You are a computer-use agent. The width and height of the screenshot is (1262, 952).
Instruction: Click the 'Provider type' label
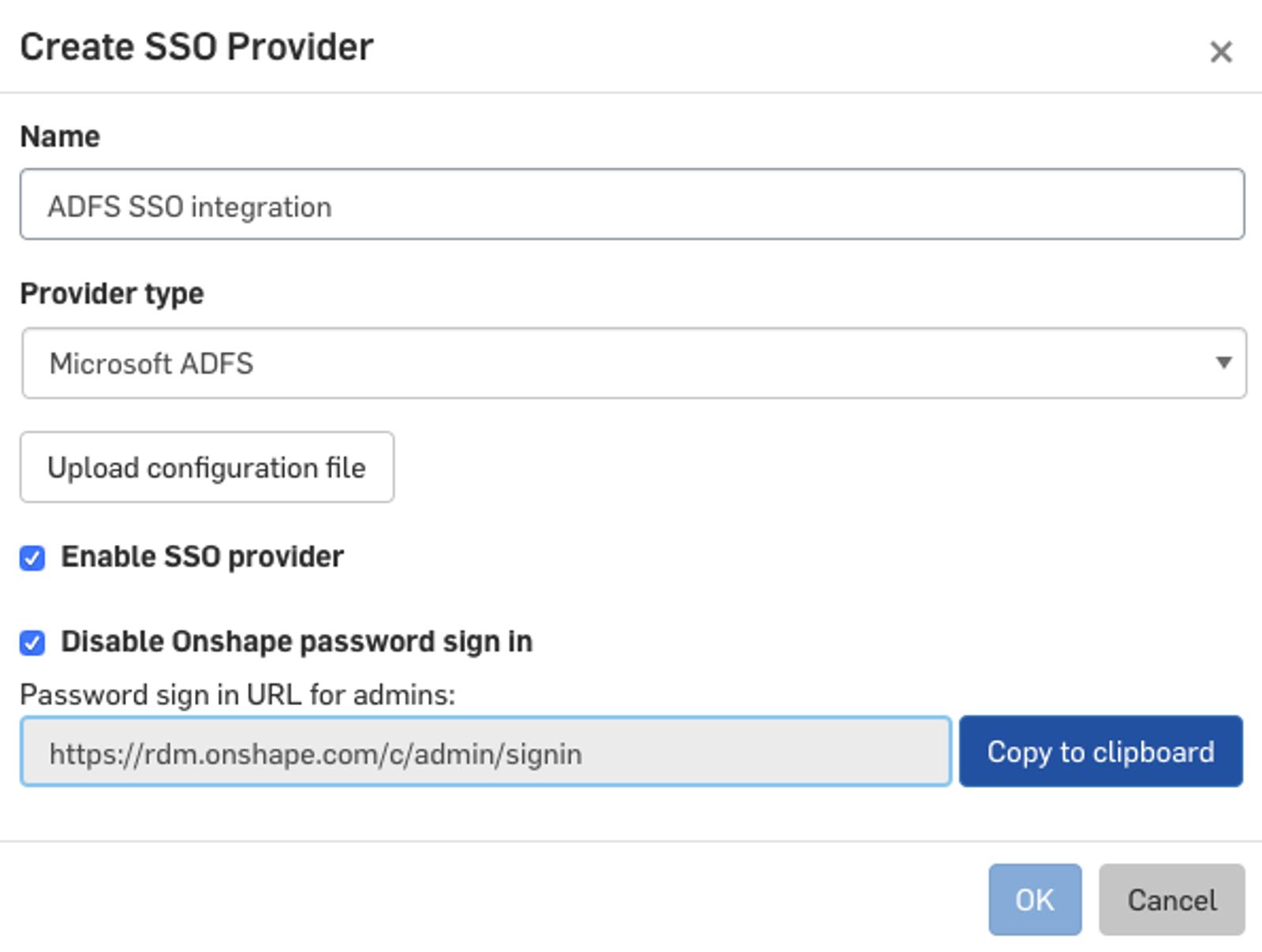click(x=112, y=293)
